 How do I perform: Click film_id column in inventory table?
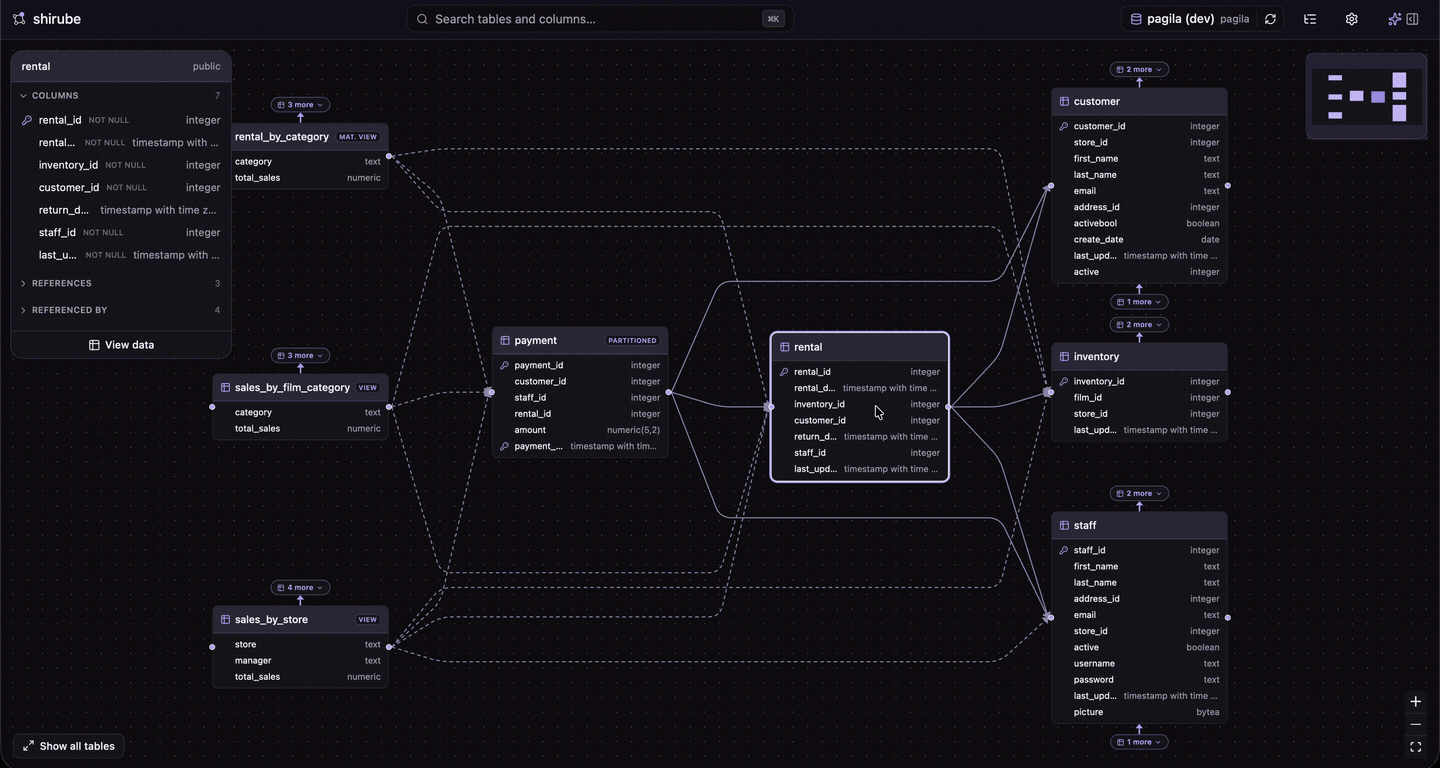(x=1139, y=397)
